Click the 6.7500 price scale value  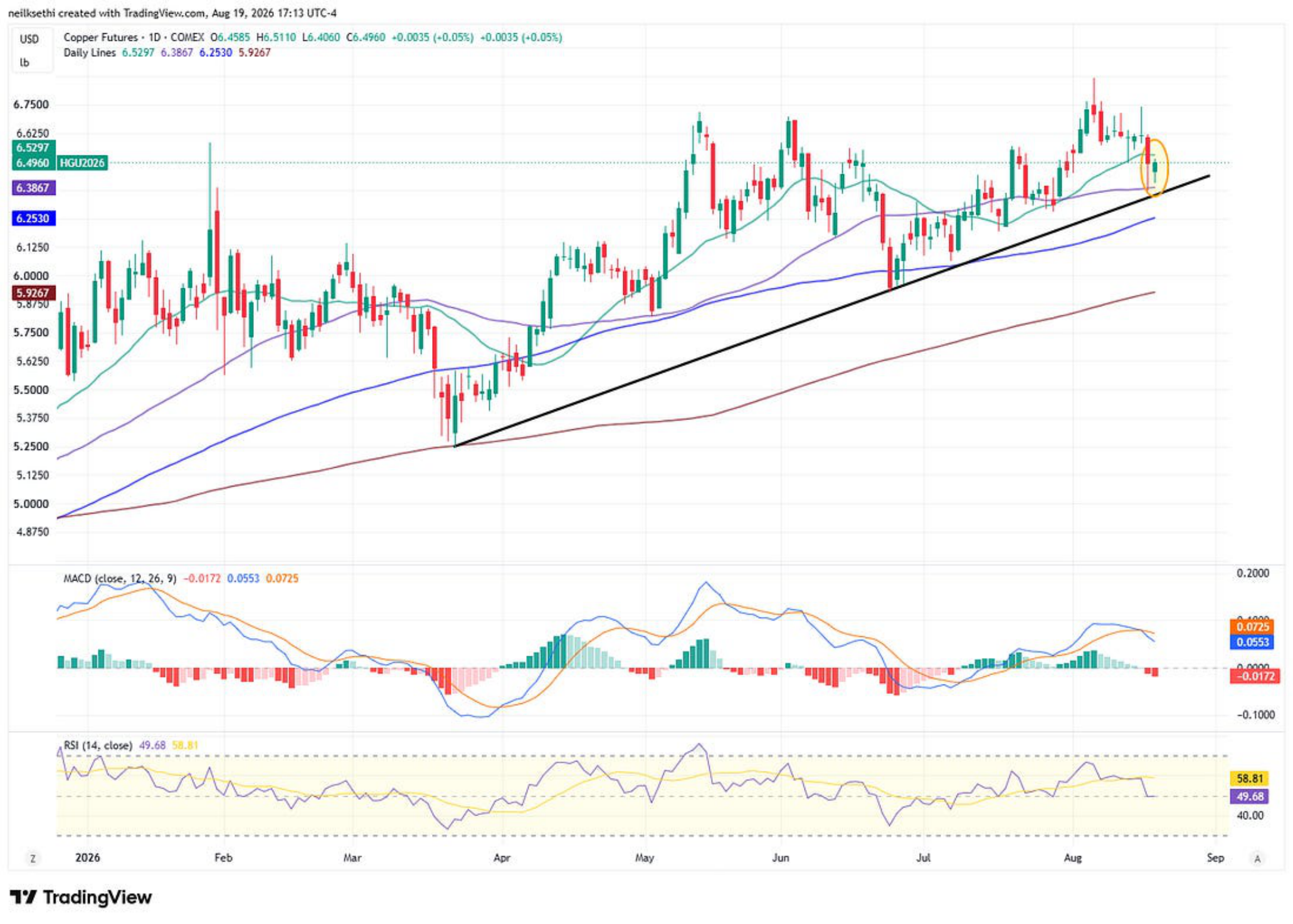tap(31, 105)
